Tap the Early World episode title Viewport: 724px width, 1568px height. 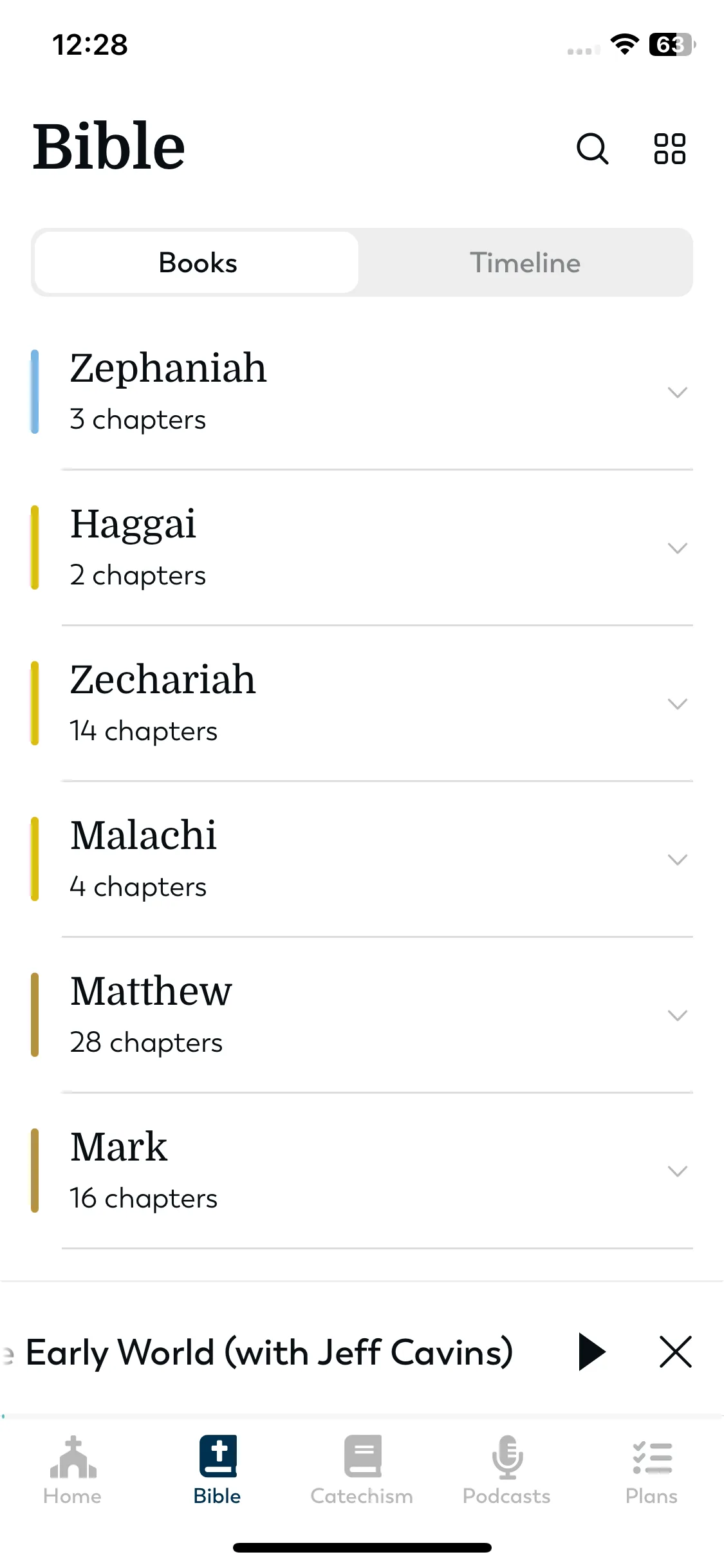point(269,1352)
